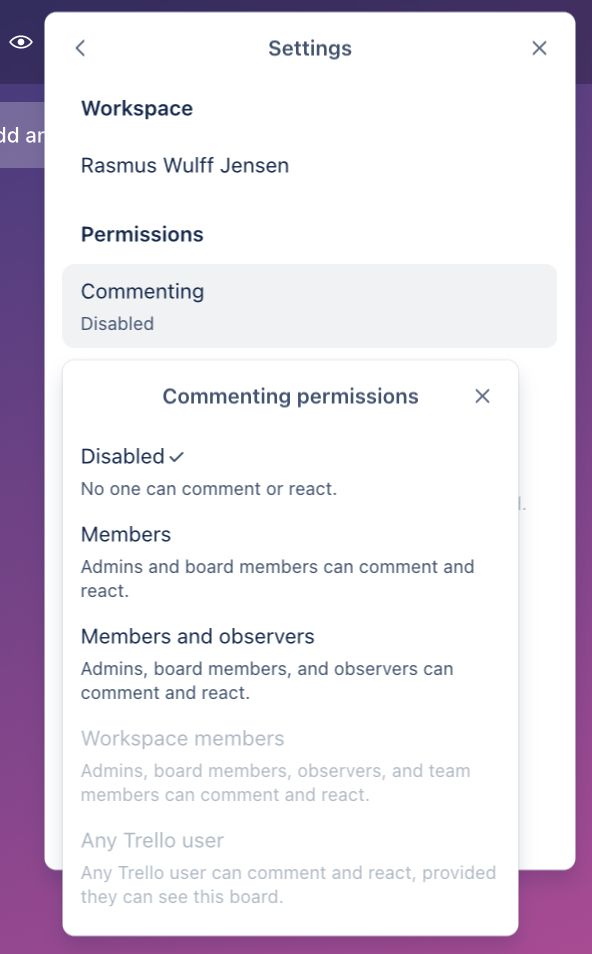Select the Disabled commenting option
The height and width of the screenshot is (954, 592).
coord(290,472)
